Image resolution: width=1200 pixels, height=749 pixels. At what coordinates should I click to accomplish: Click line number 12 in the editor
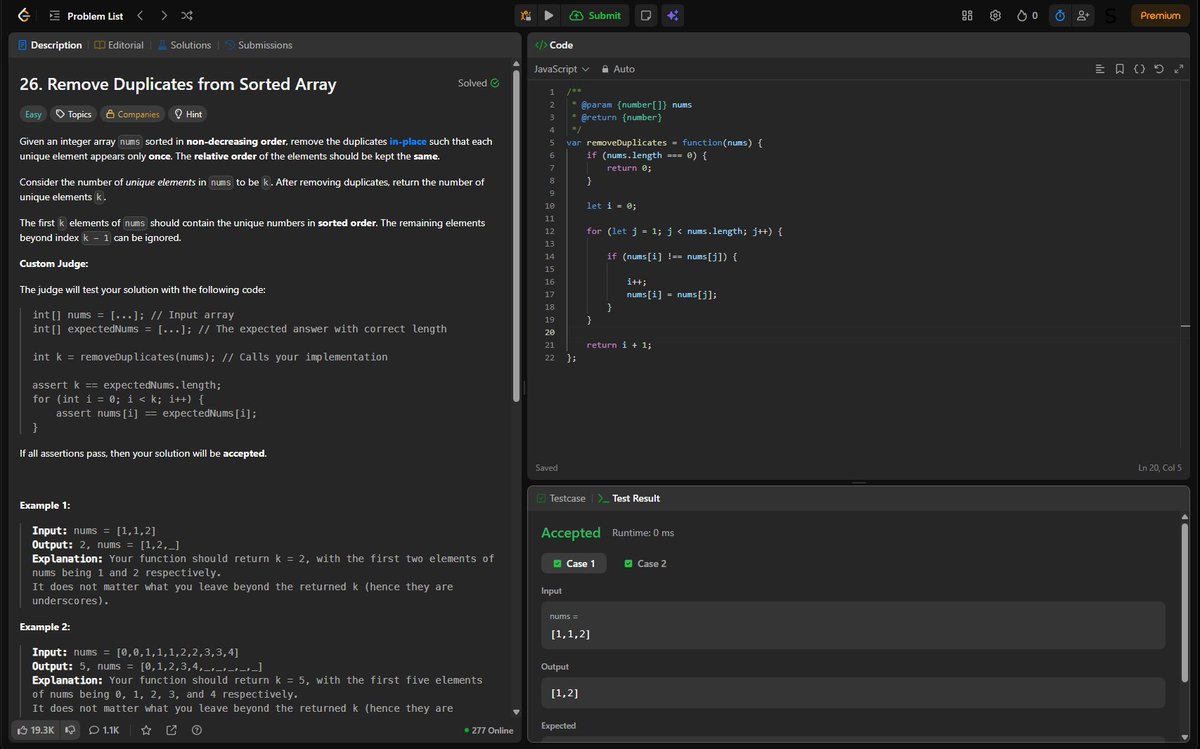tap(549, 231)
